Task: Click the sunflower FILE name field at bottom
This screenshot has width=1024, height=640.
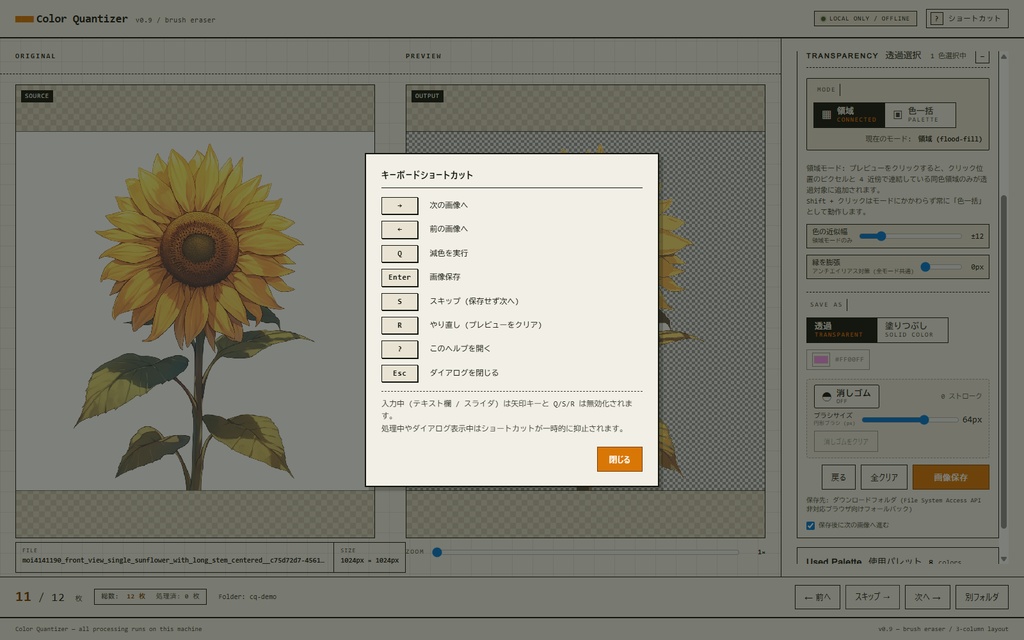Action: pos(172,559)
